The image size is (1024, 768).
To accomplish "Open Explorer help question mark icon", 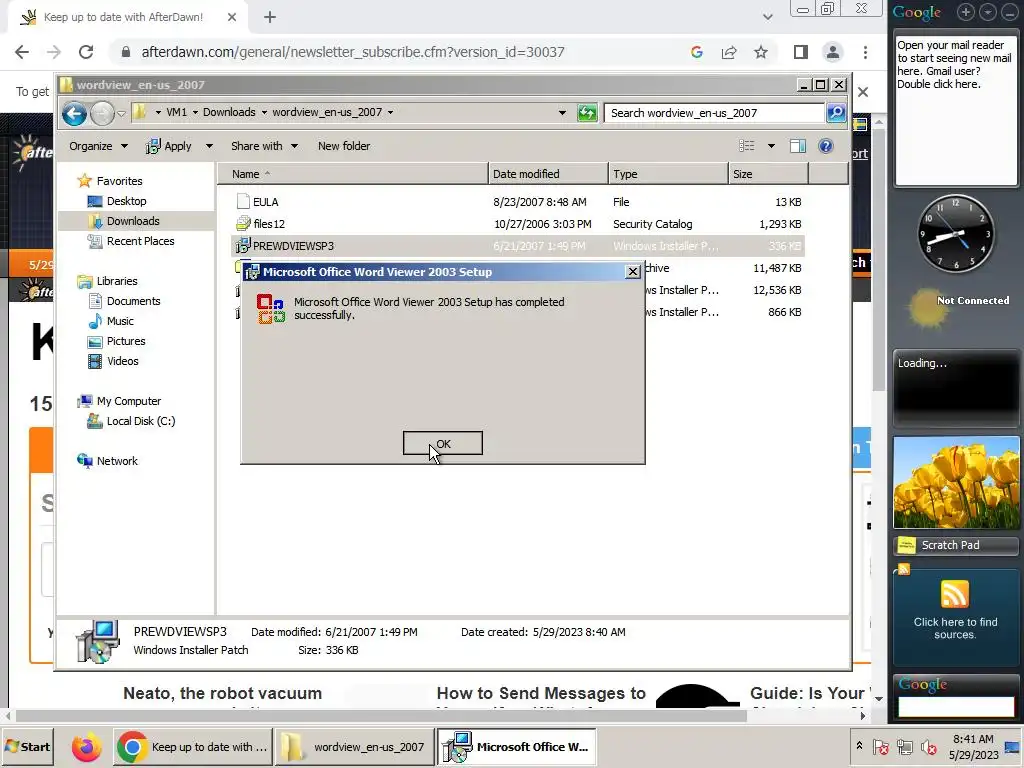I will [x=825, y=146].
